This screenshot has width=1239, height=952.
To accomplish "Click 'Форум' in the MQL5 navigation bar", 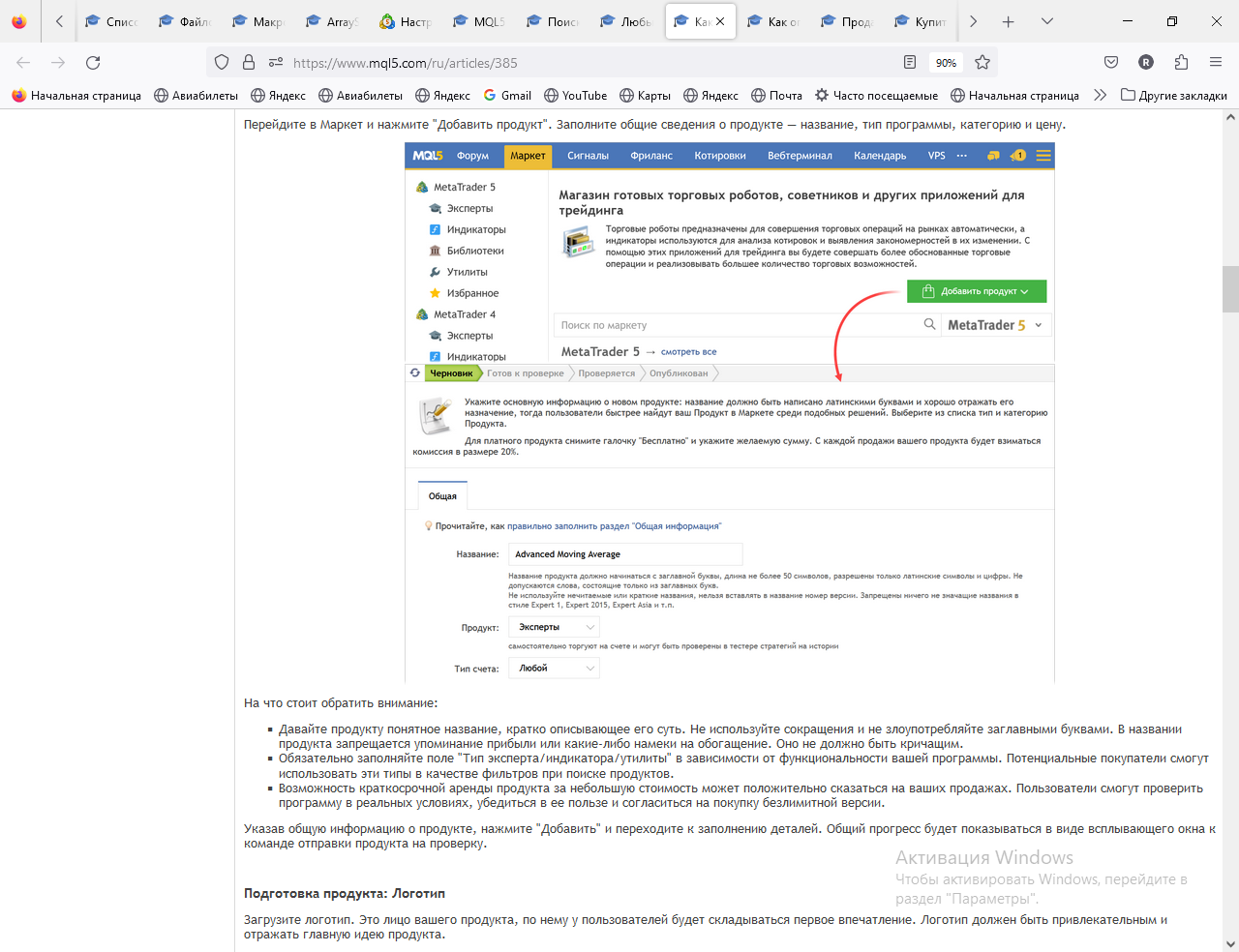I will [472, 156].
